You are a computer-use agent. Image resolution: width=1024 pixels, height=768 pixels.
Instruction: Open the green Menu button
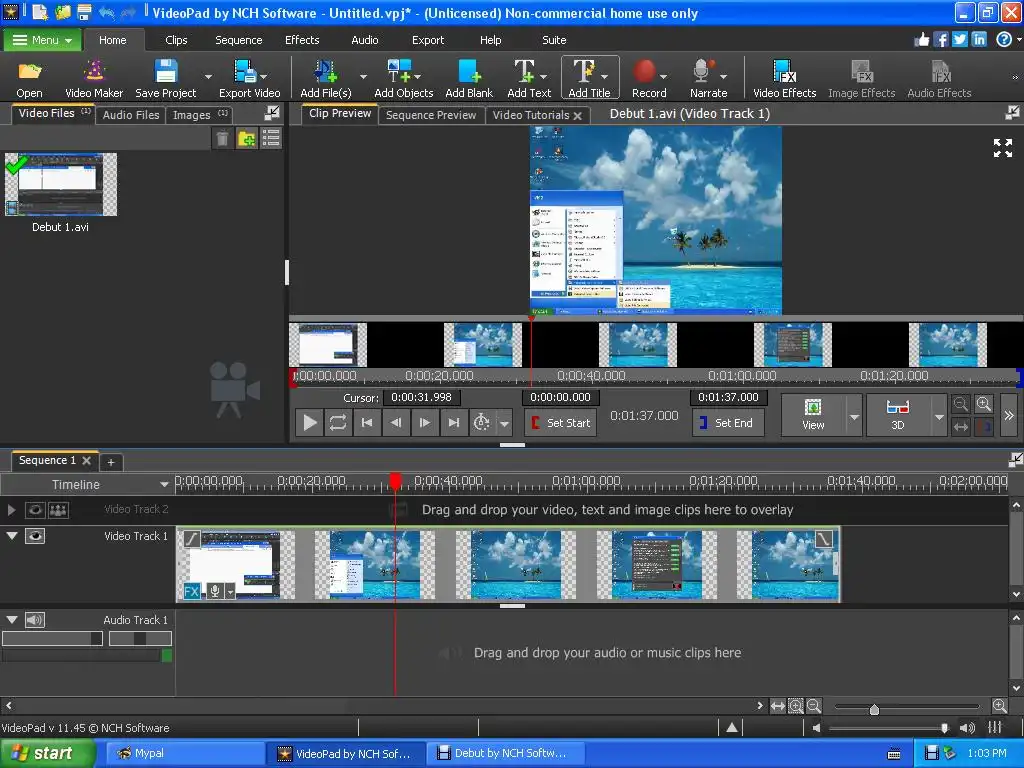[42, 40]
